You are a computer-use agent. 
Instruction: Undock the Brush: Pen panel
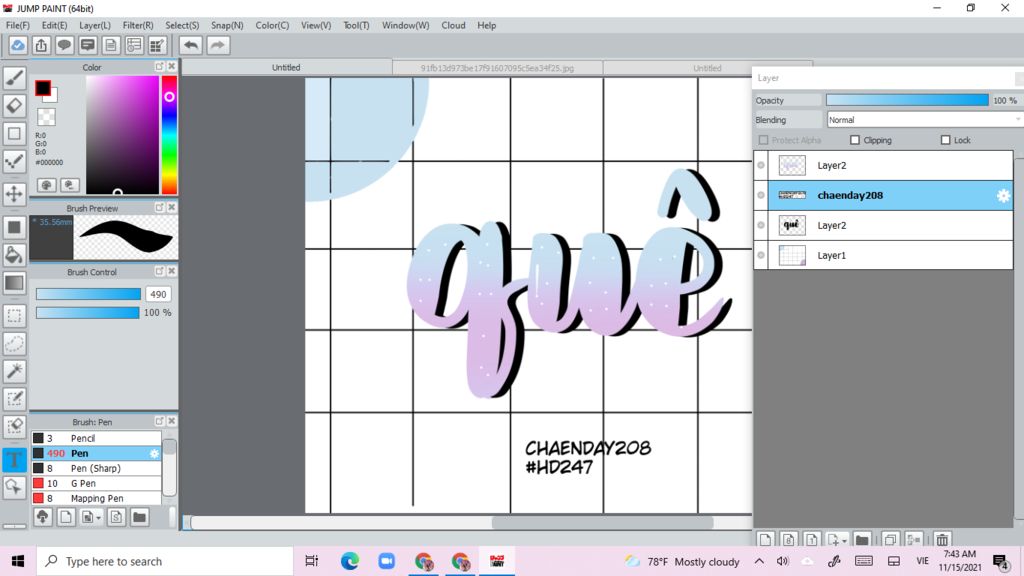(159, 421)
